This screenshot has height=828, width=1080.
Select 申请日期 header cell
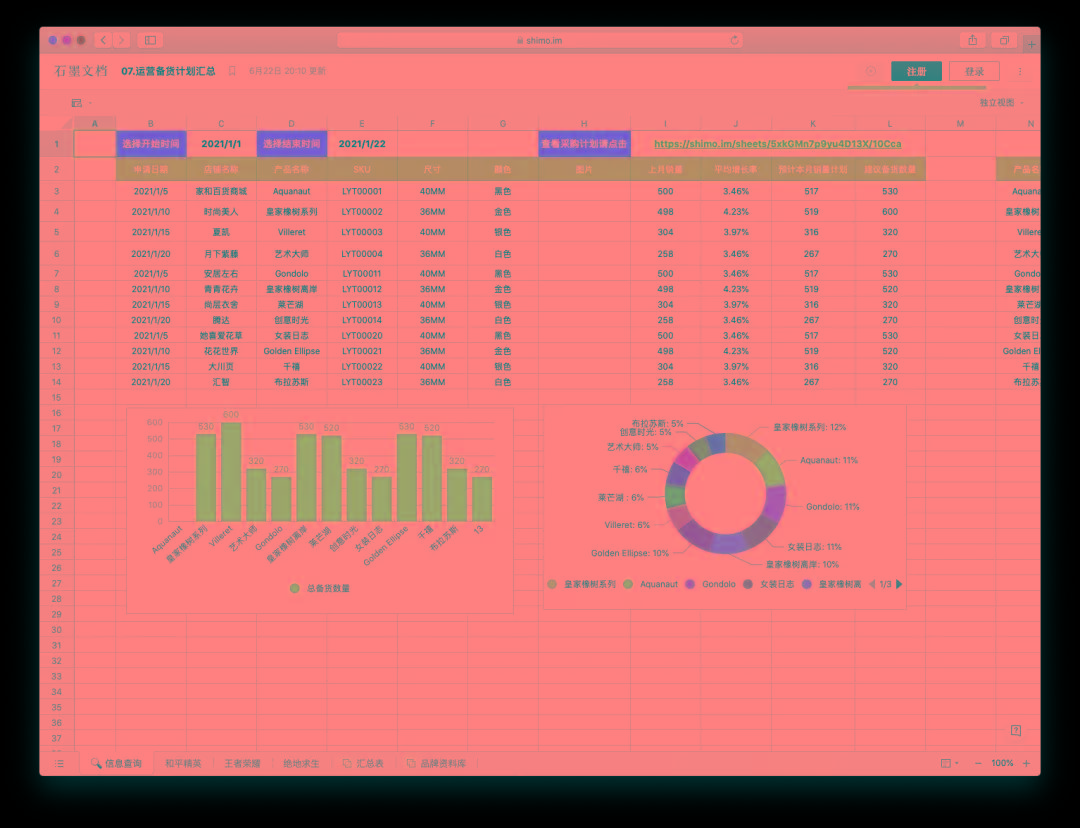coord(151,169)
